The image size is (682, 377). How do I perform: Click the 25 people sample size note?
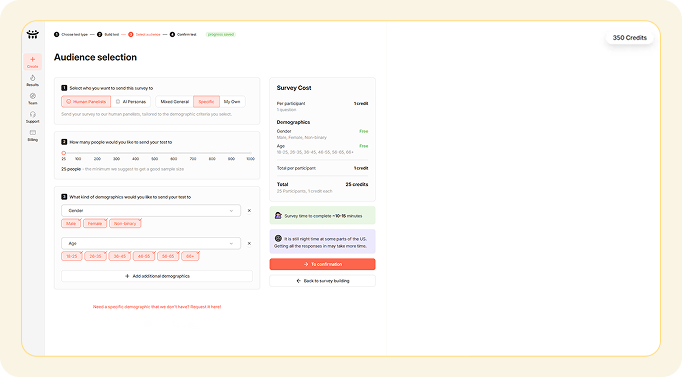point(123,169)
